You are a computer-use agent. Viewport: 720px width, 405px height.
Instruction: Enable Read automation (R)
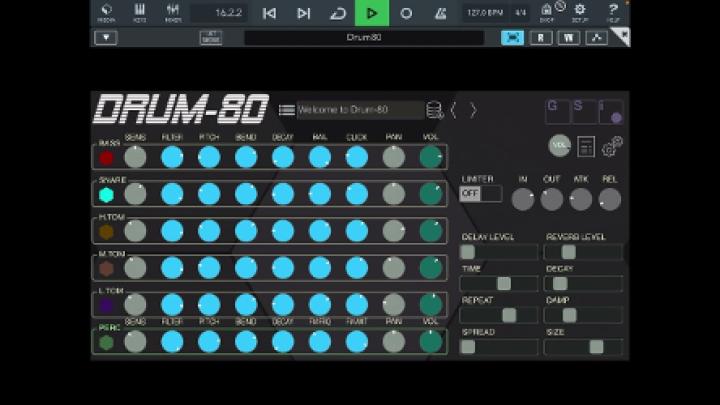pyautogui.click(x=540, y=38)
